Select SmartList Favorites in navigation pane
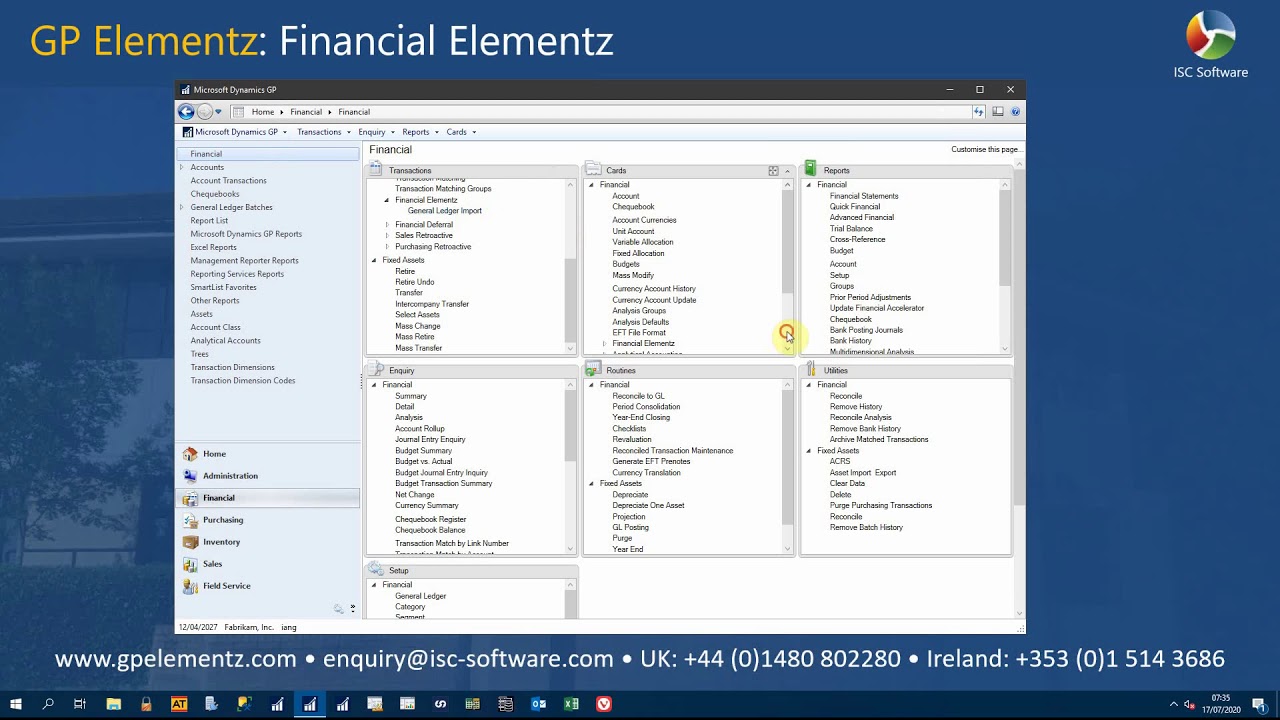The image size is (1280, 720). click(x=223, y=287)
